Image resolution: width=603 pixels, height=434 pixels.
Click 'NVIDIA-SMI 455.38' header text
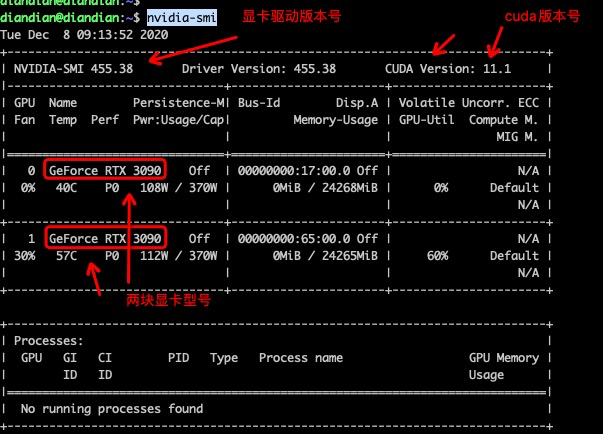pos(73,69)
